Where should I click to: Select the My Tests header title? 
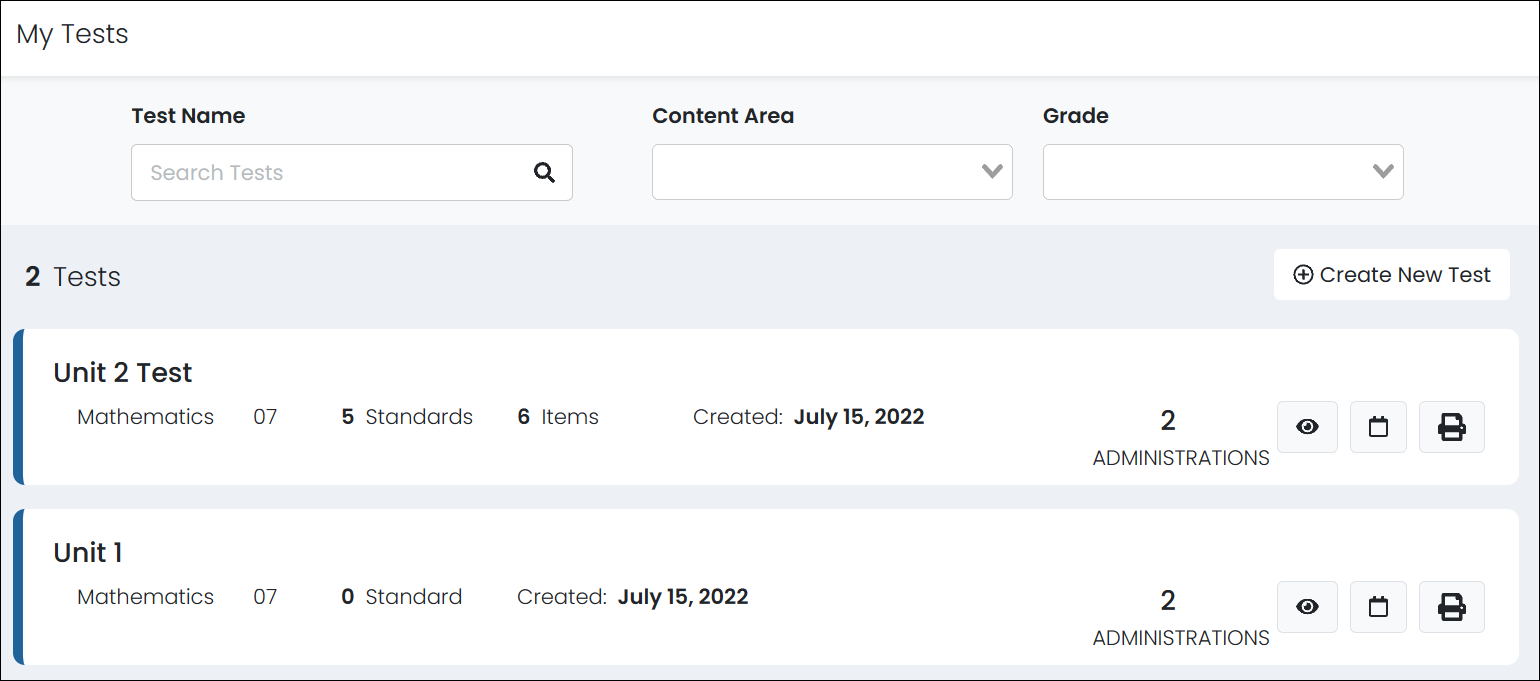[70, 34]
